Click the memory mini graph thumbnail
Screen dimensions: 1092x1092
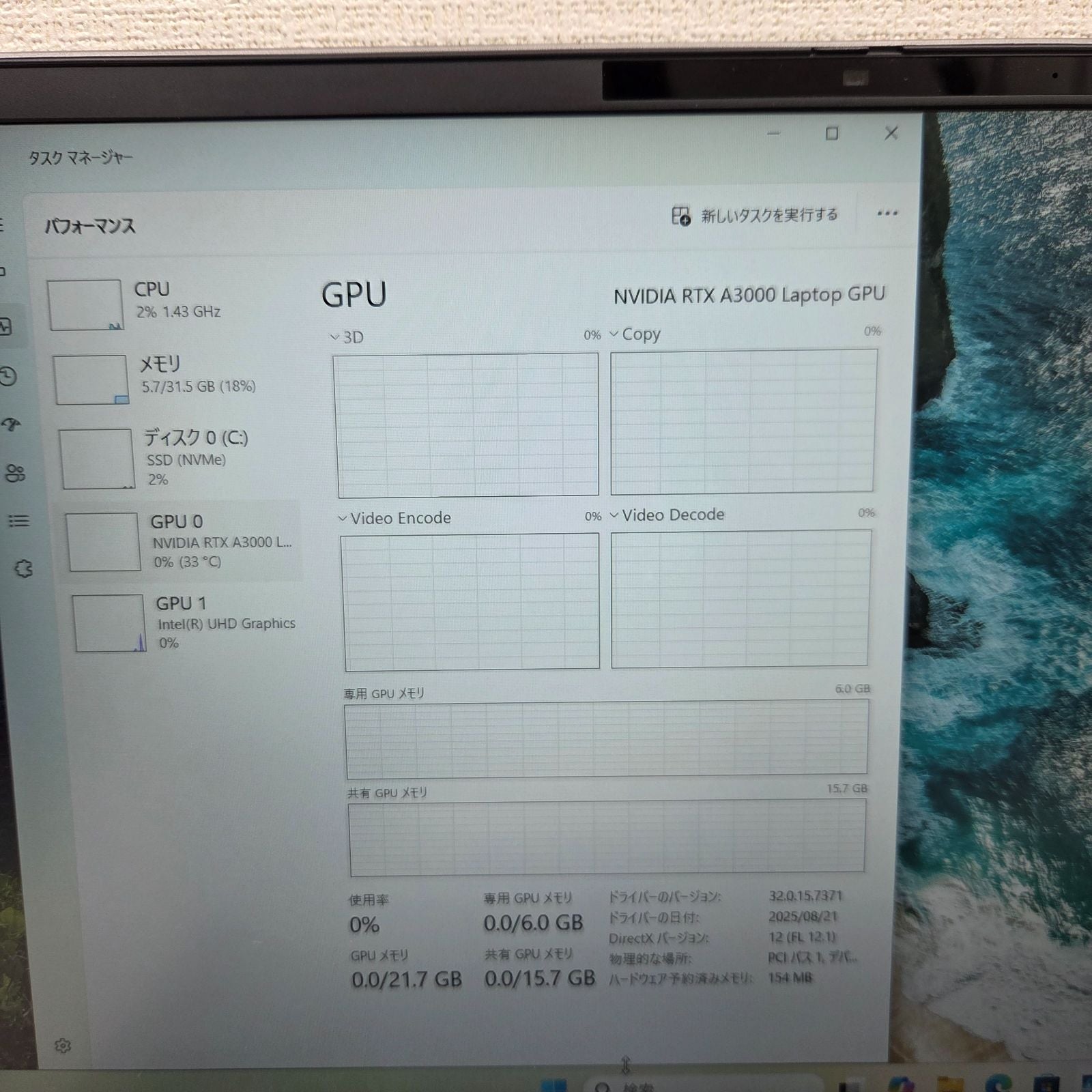tap(91, 379)
